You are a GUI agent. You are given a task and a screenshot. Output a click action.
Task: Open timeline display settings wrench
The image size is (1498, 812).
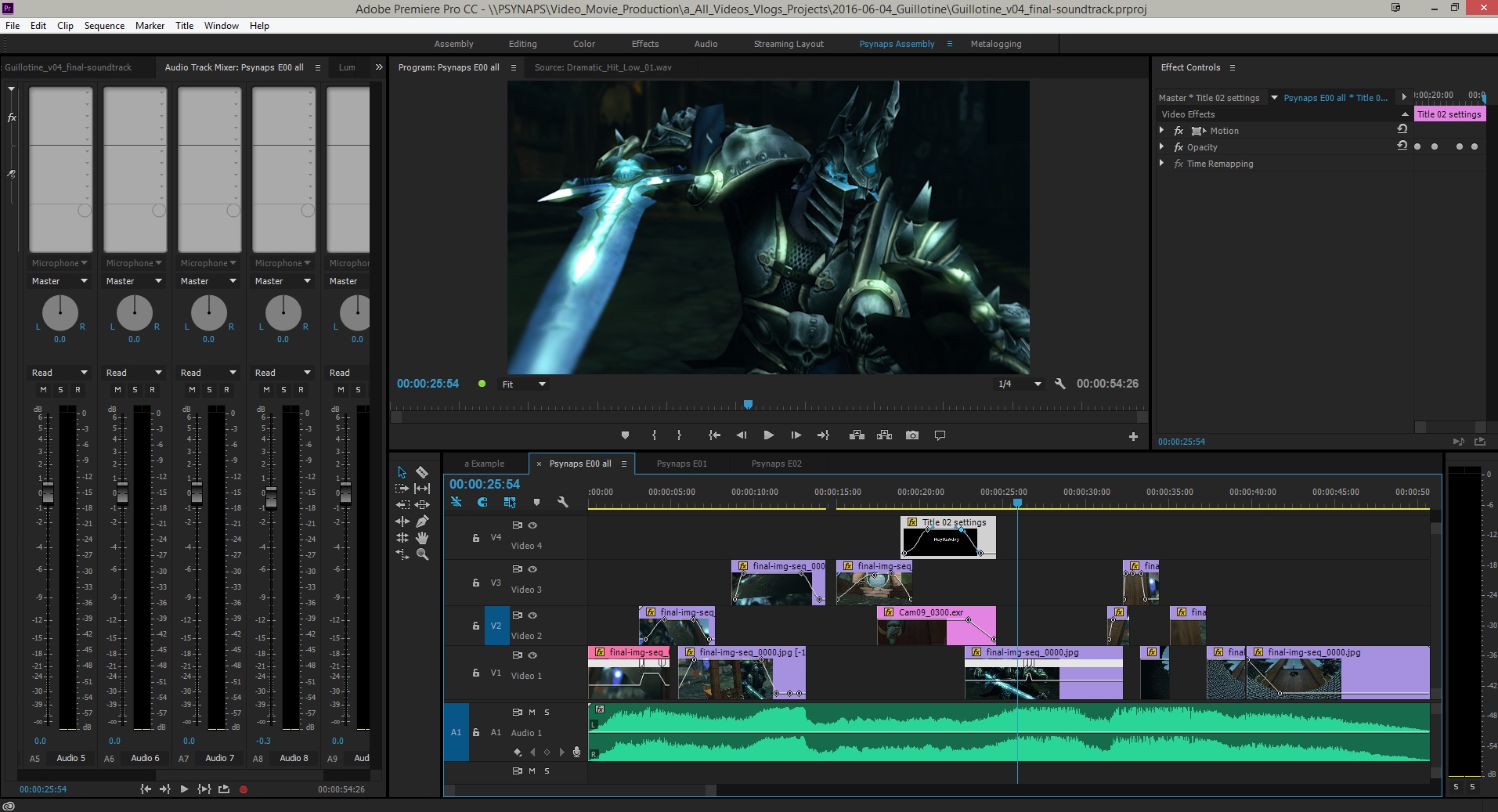coord(562,502)
